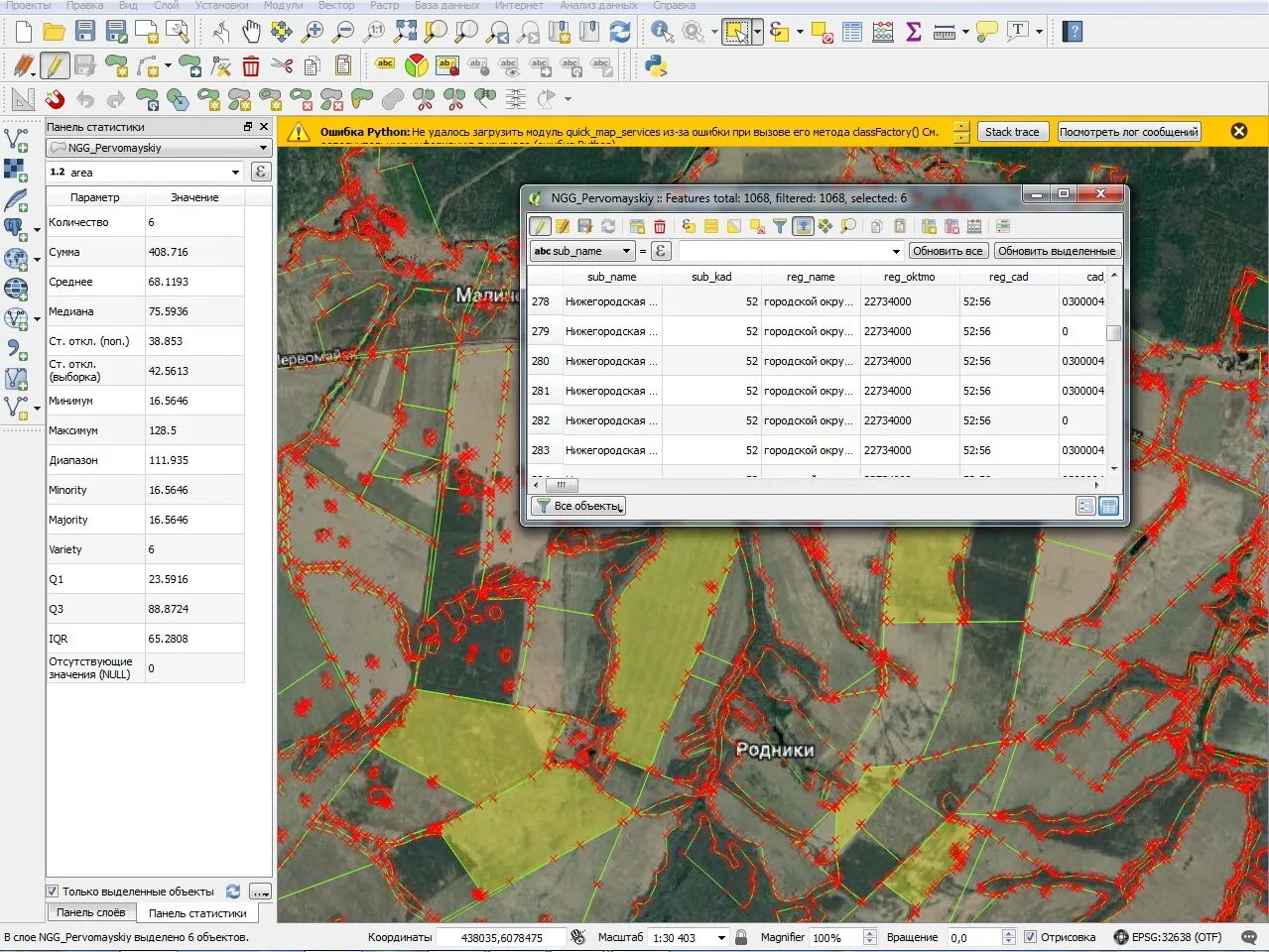Open the Field Calculator abacus icon
The image size is (1269, 952).
click(883, 32)
